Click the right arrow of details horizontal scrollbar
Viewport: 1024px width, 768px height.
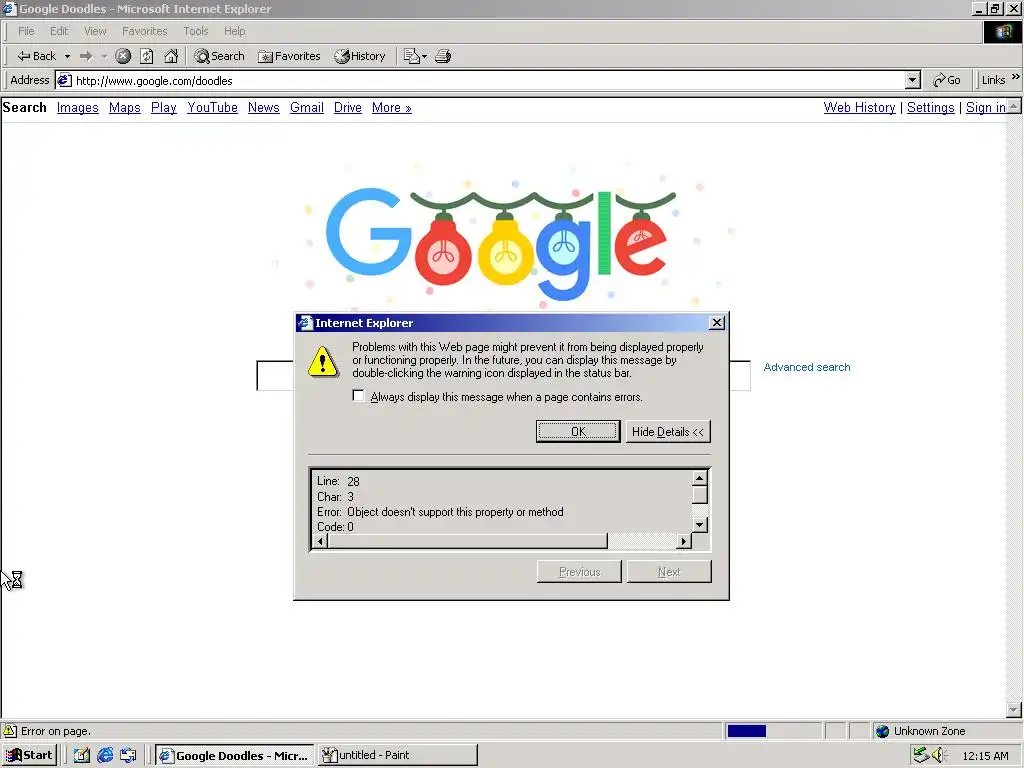pyautogui.click(x=683, y=541)
